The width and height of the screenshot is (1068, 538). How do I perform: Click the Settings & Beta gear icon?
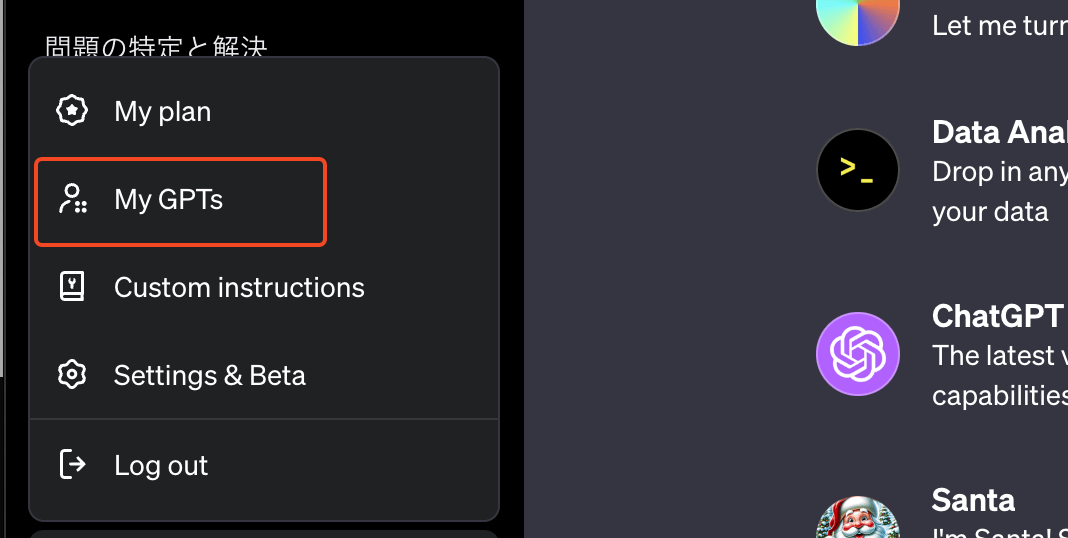point(72,375)
